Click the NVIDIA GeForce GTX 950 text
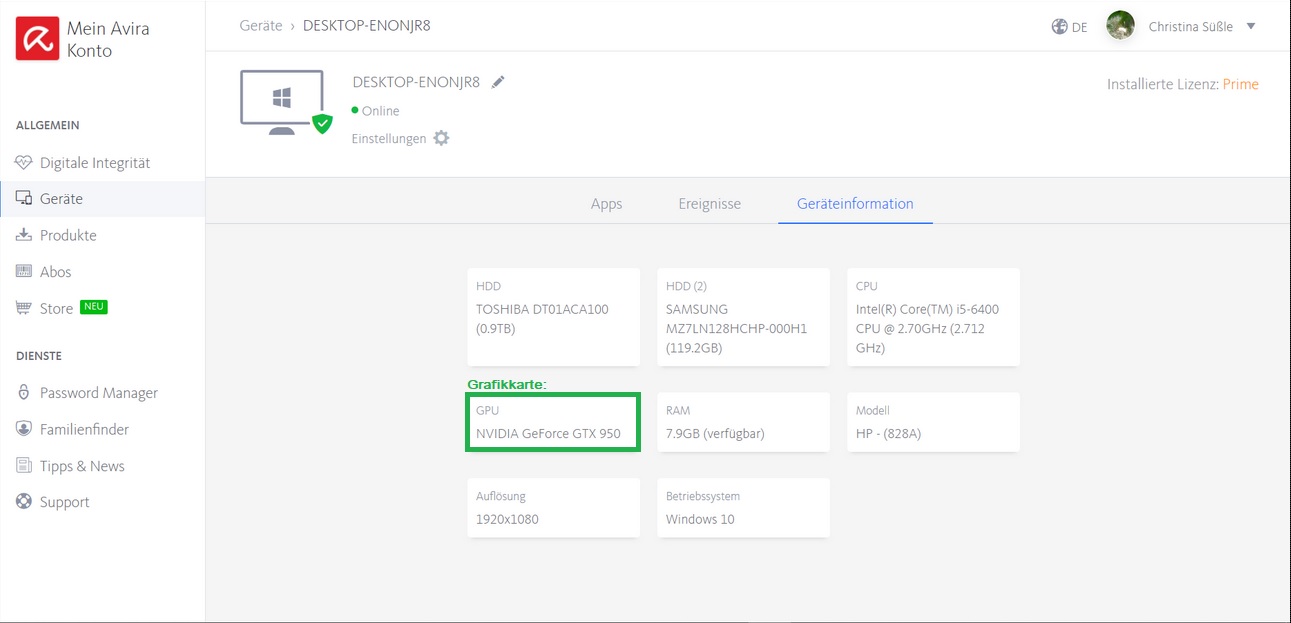Viewport: 1291px width, 623px height. [x=548, y=434]
